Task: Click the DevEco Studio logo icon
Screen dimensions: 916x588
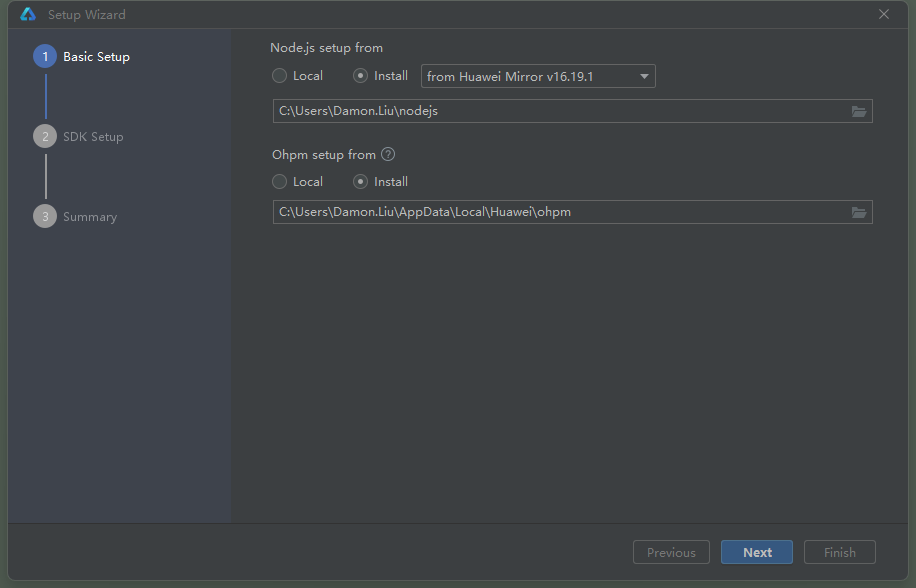Action: 28,15
